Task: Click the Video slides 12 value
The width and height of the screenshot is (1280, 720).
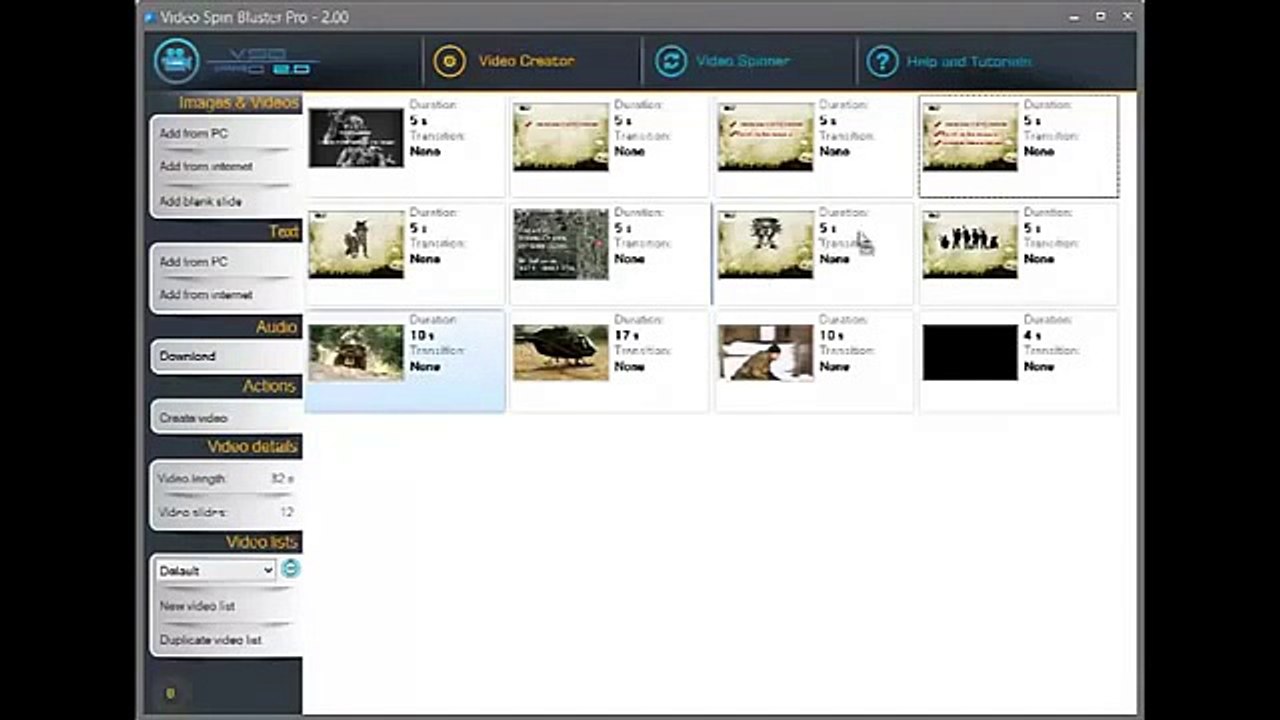Action: click(x=287, y=512)
